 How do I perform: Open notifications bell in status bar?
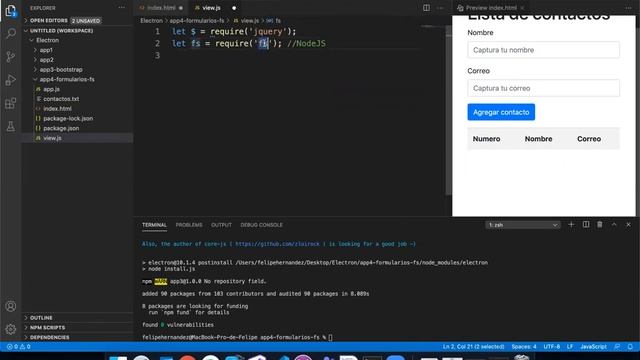pyautogui.click(x=630, y=347)
